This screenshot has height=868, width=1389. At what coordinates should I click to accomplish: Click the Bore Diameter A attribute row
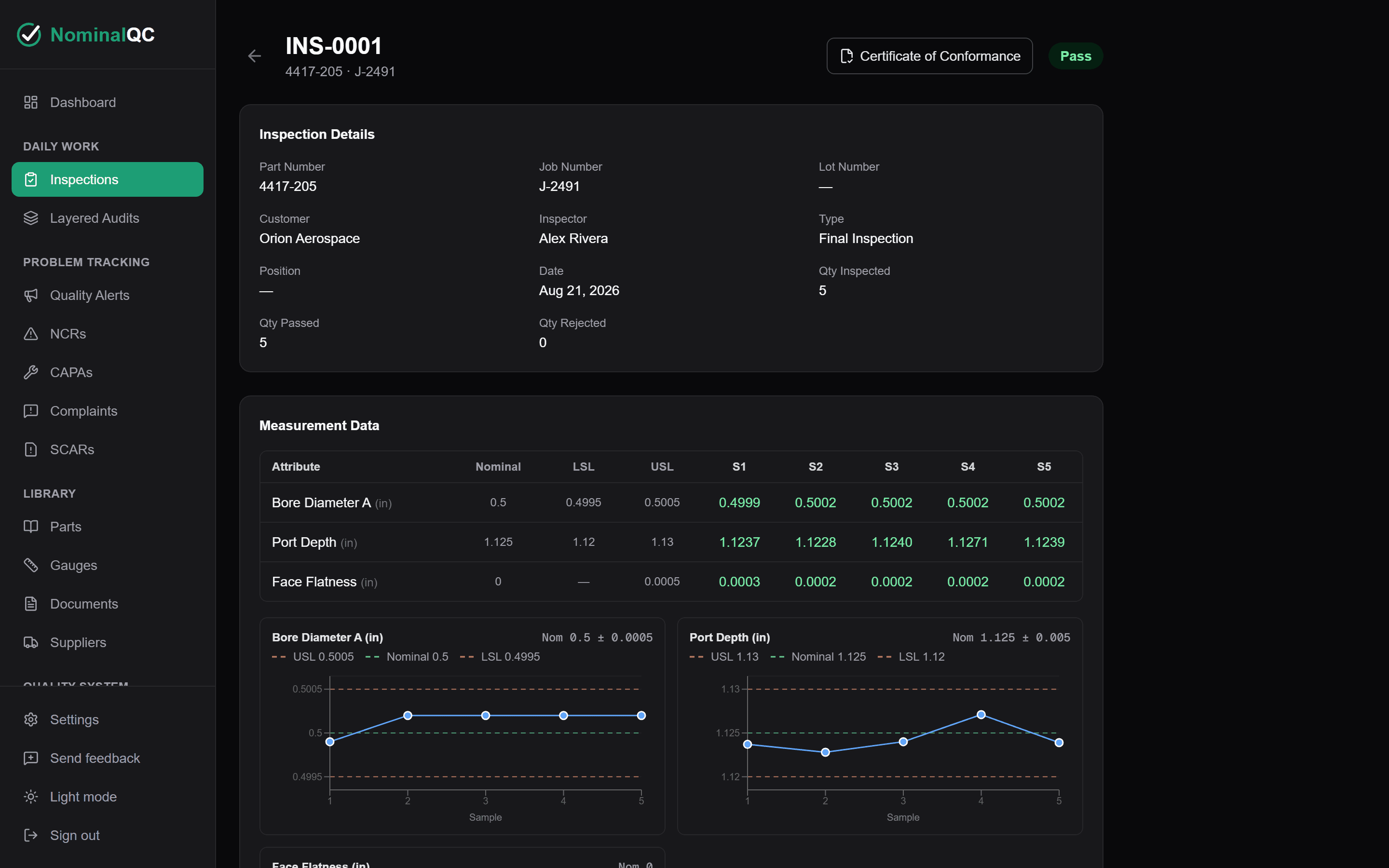tap(671, 502)
